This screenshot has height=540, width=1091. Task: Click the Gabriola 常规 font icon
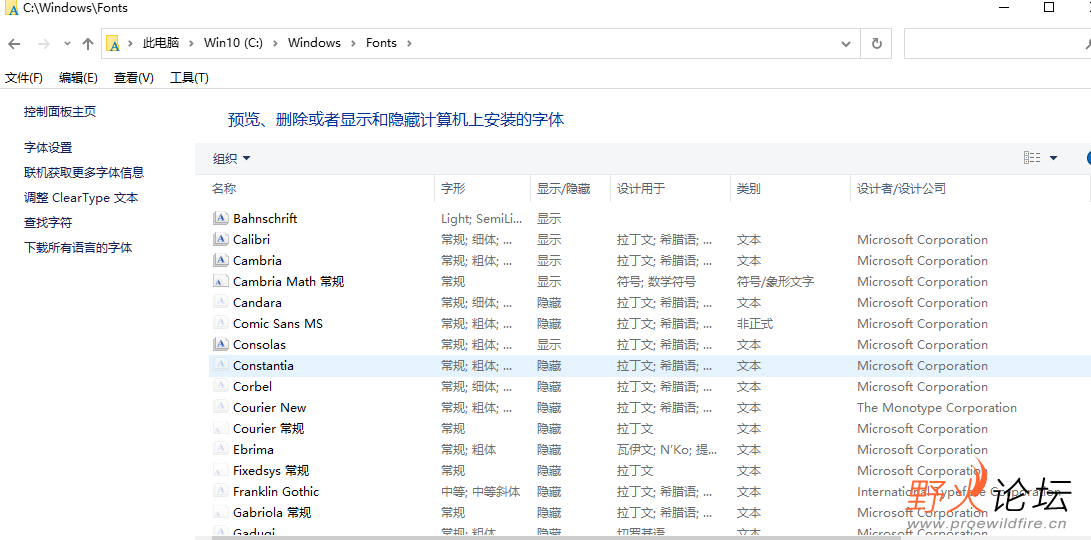click(221, 512)
